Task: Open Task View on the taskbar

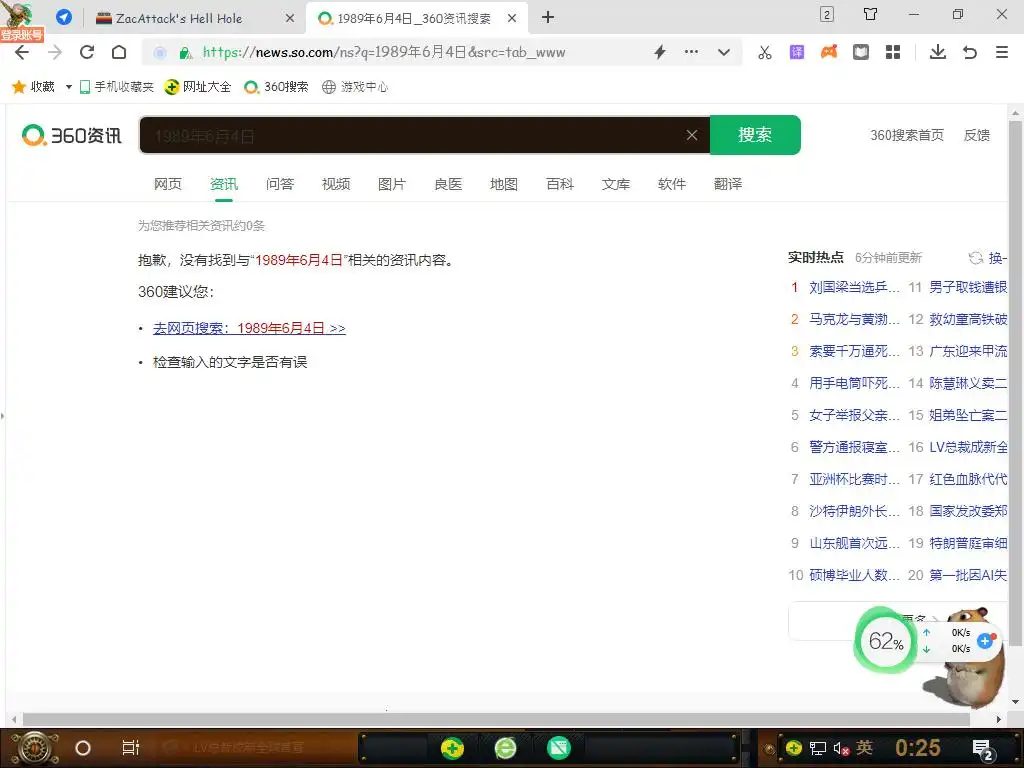Action: click(131, 748)
